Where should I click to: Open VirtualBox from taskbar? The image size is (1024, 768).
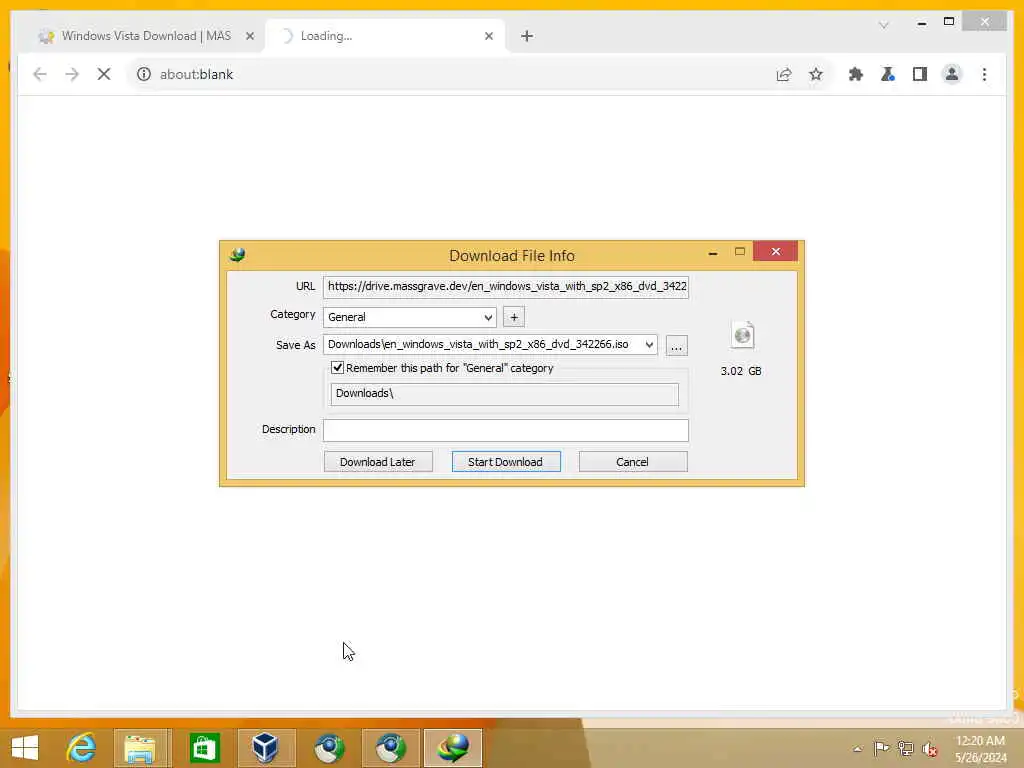point(266,748)
